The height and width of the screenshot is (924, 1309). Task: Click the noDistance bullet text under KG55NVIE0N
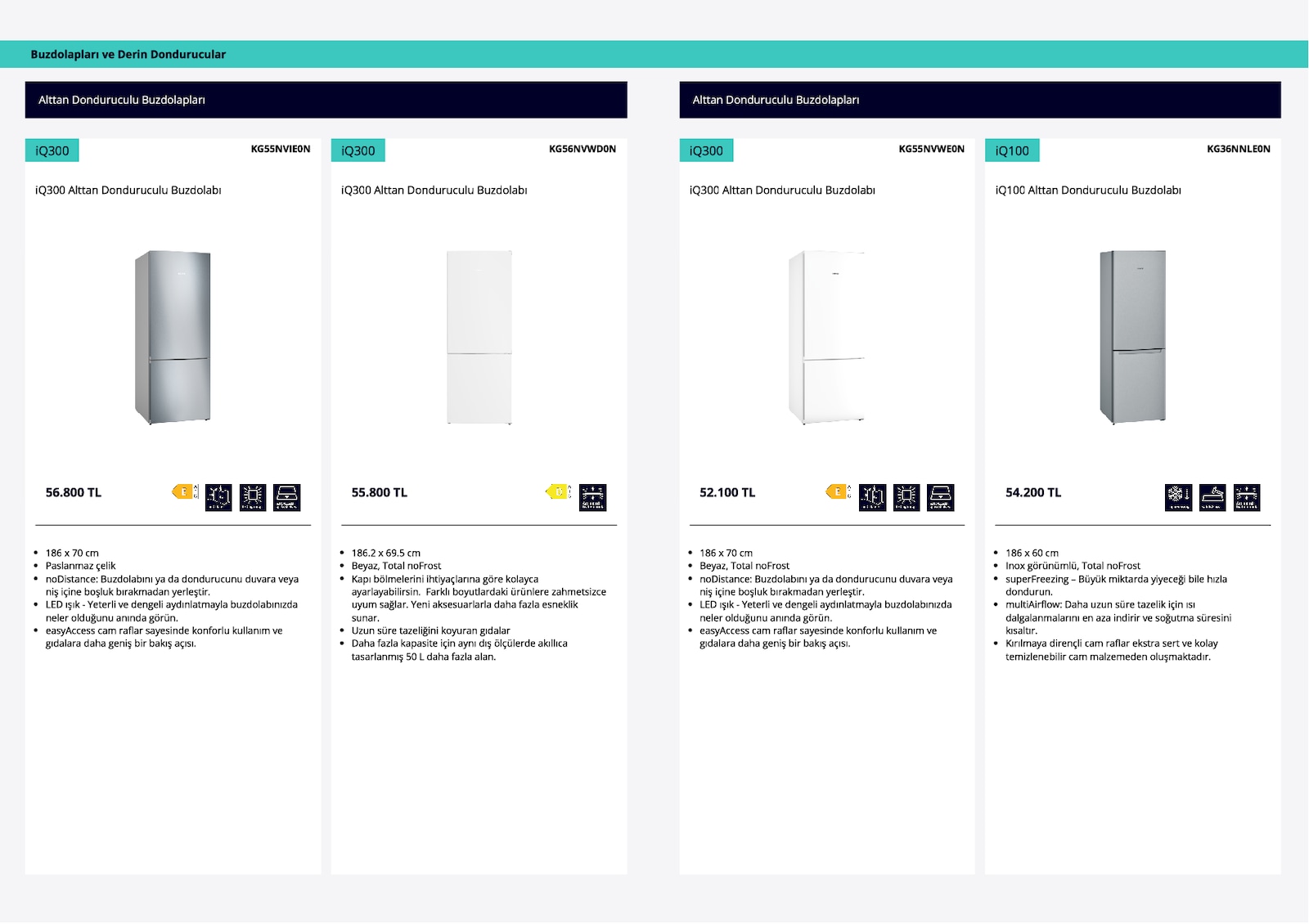coord(172,585)
